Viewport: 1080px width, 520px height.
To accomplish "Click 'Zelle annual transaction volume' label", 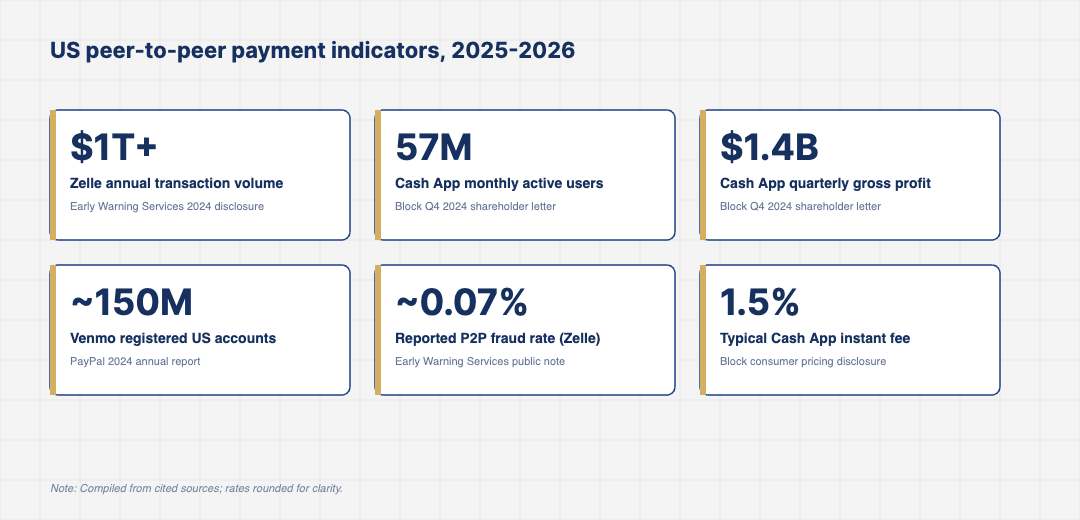I will pos(176,183).
